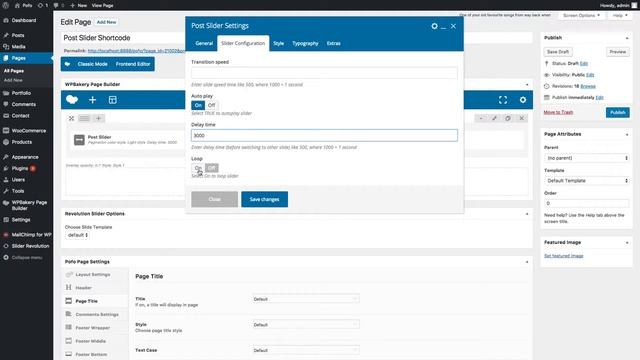Open WPBakery page settings gear

pos(523,100)
